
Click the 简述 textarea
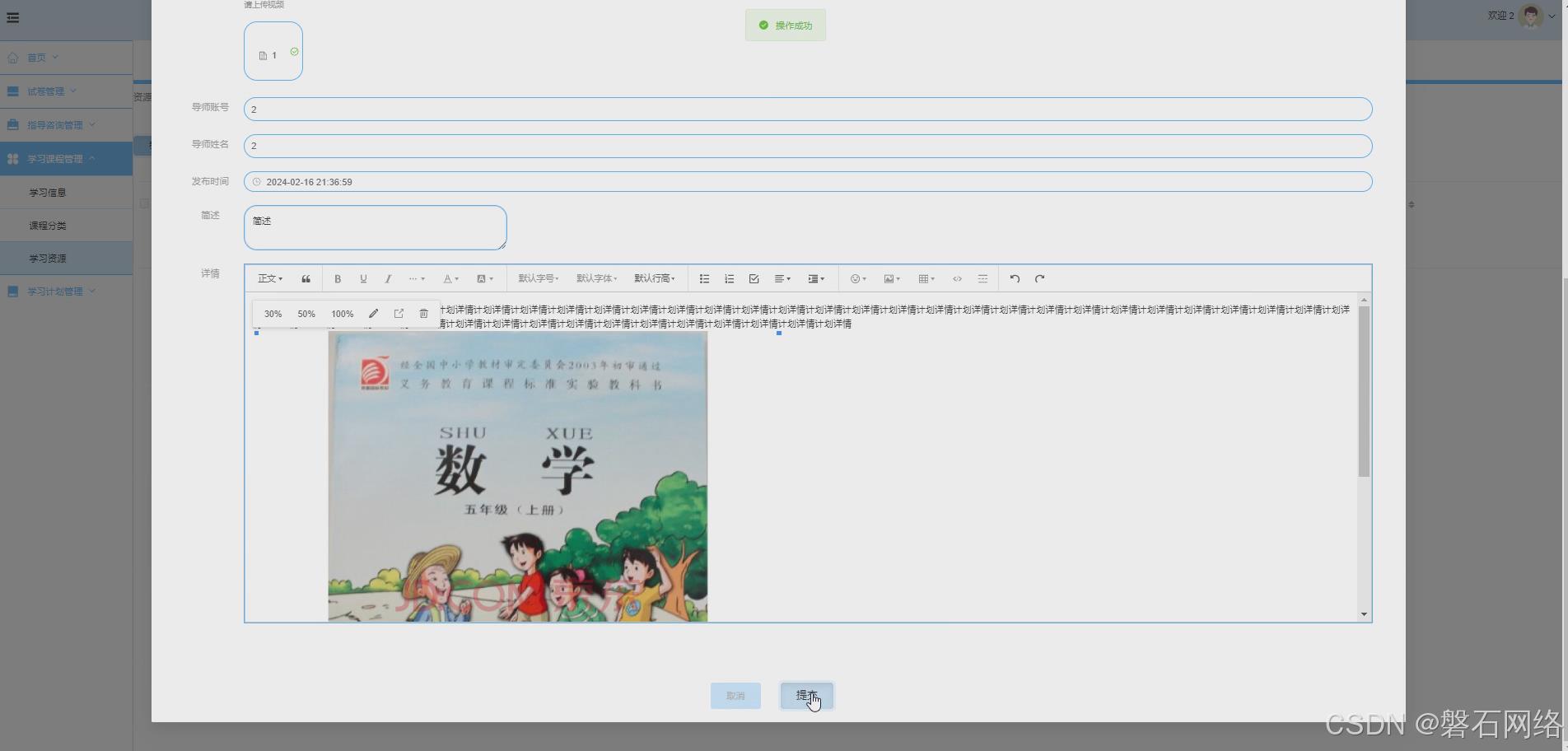(376, 227)
